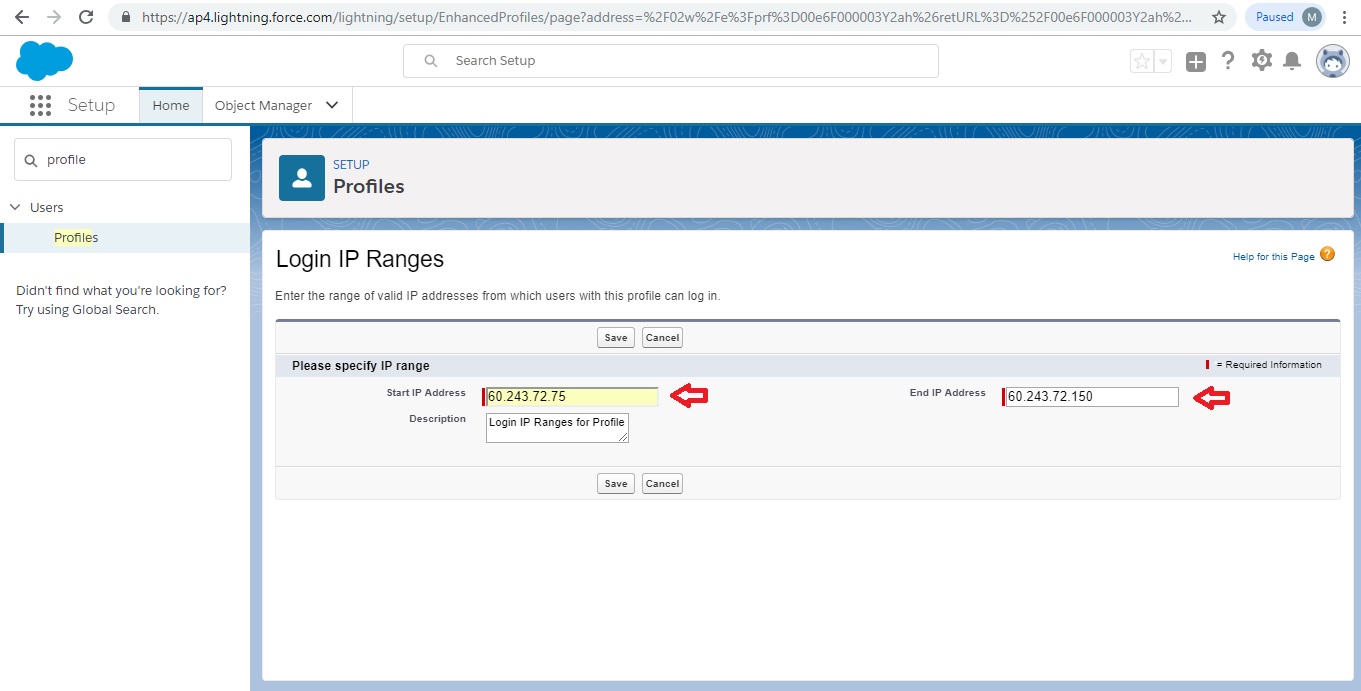
Task: Click the Salesforce cloud logo
Action: pyautogui.click(x=44, y=61)
